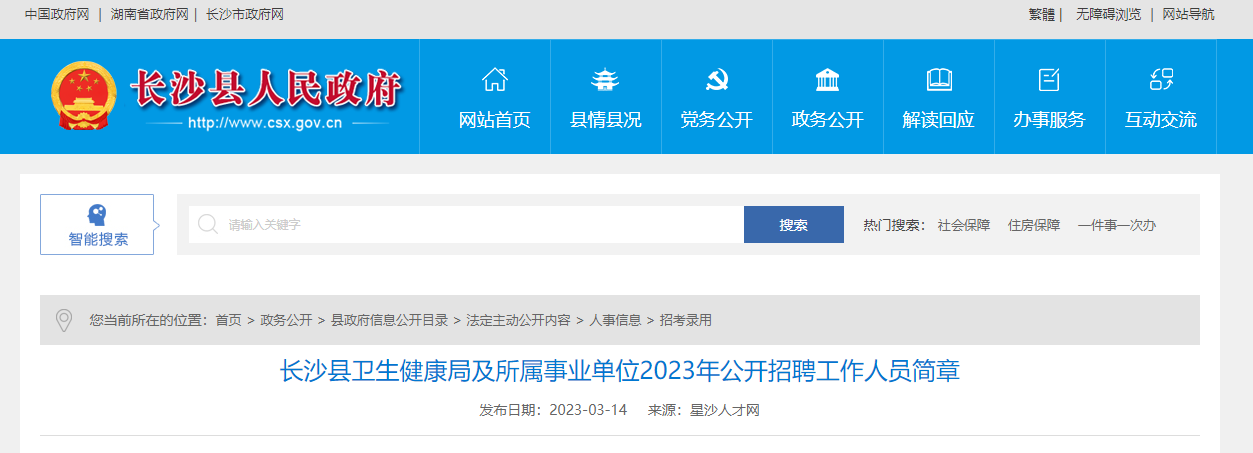
Task: Search hot keyword 社会保障
Action: click(963, 225)
